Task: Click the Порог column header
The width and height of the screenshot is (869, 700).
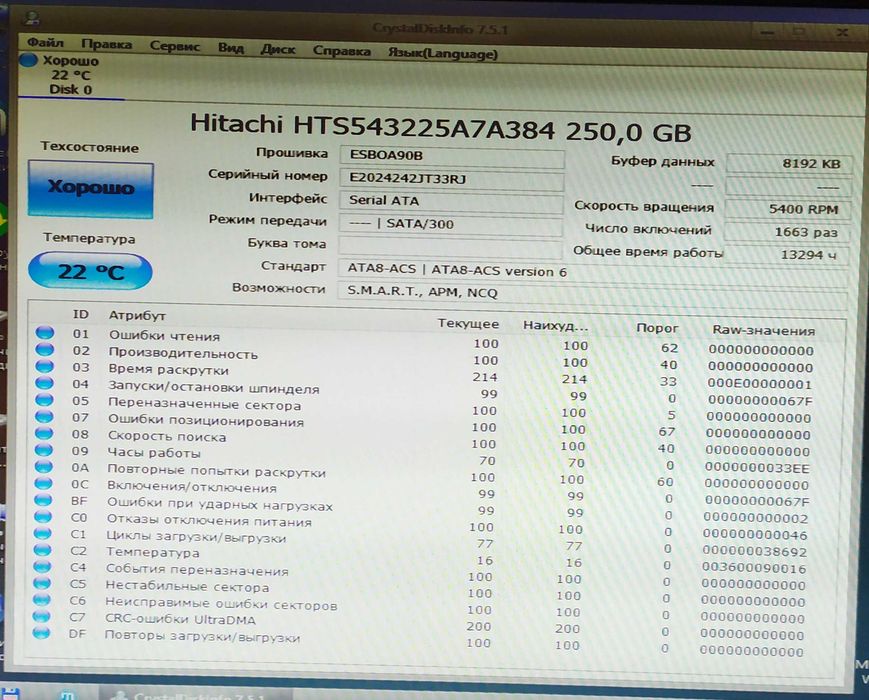Action: [x=657, y=328]
